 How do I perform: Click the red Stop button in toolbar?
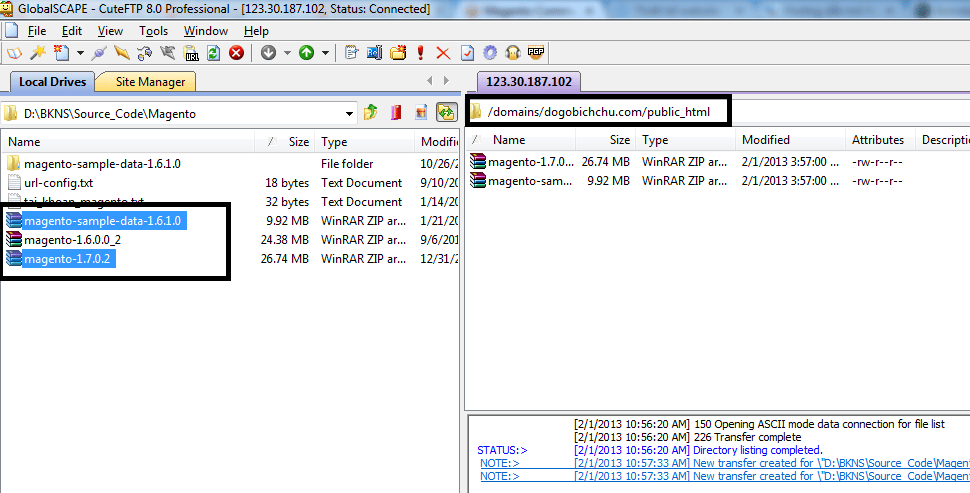point(237,53)
